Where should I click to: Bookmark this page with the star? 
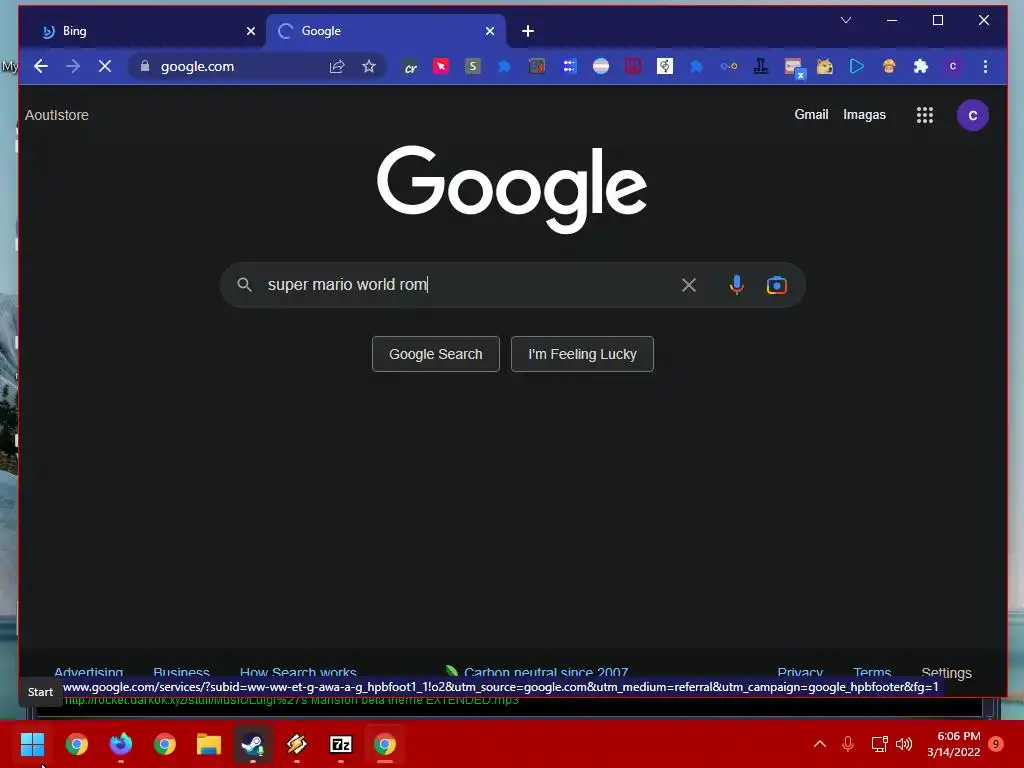pyautogui.click(x=369, y=66)
